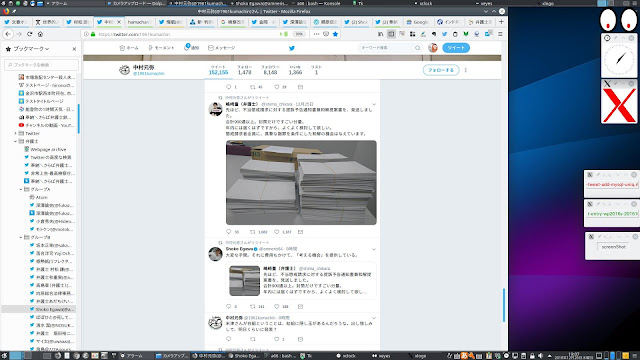Open the Webpage archive bookmark
The image size is (640, 360).
coord(45,149)
